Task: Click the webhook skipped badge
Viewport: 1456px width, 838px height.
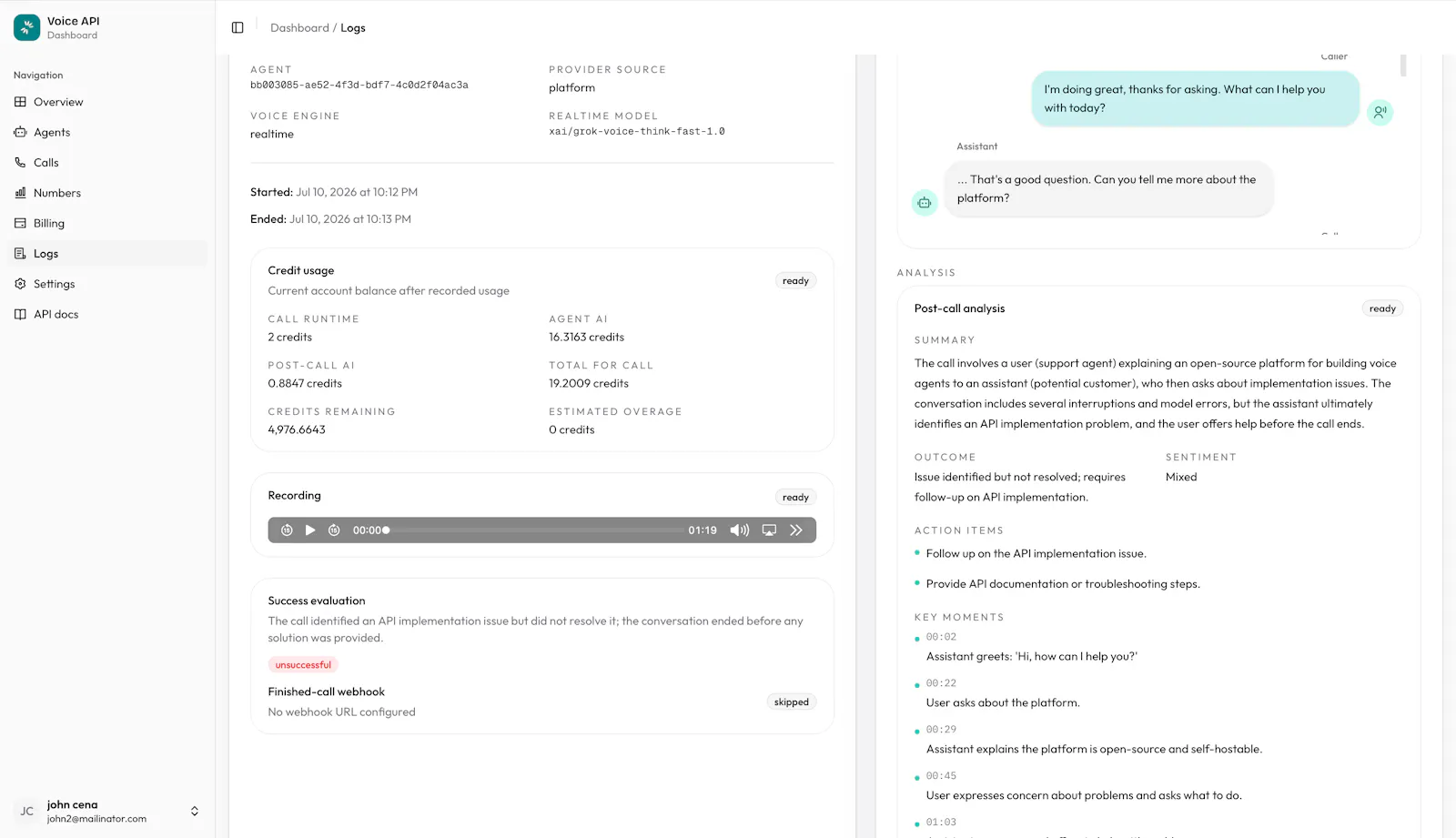Action: click(792, 702)
